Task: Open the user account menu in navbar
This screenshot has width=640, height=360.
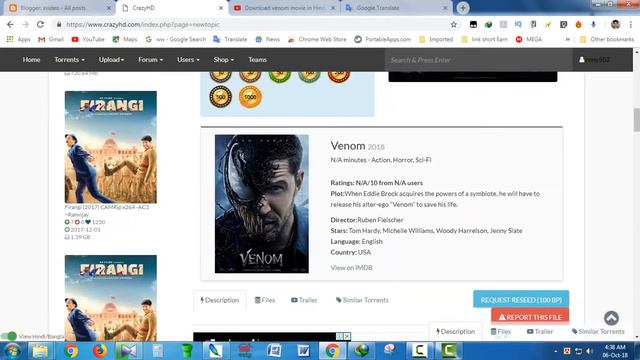Action: (594, 60)
